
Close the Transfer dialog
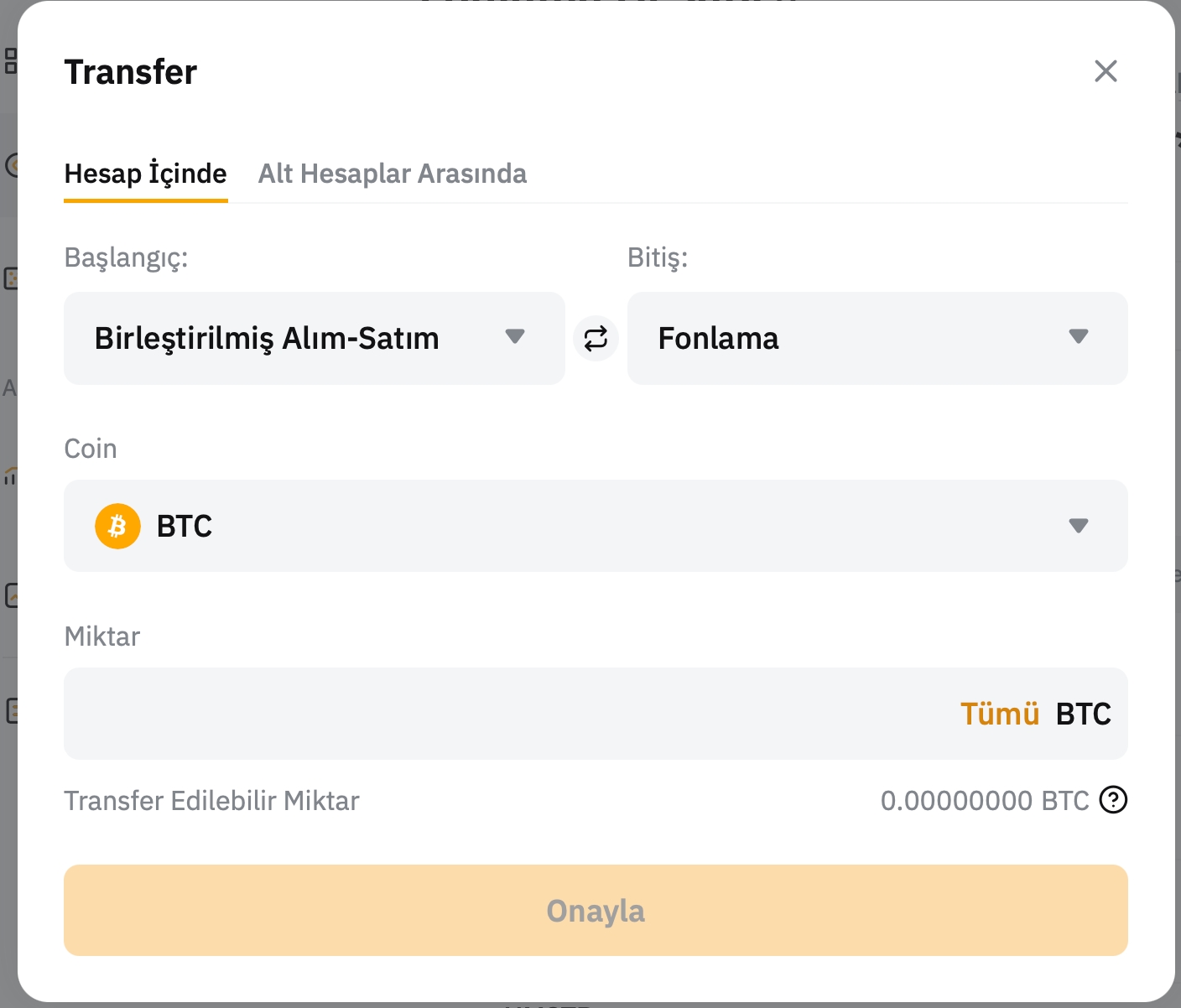click(1106, 71)
